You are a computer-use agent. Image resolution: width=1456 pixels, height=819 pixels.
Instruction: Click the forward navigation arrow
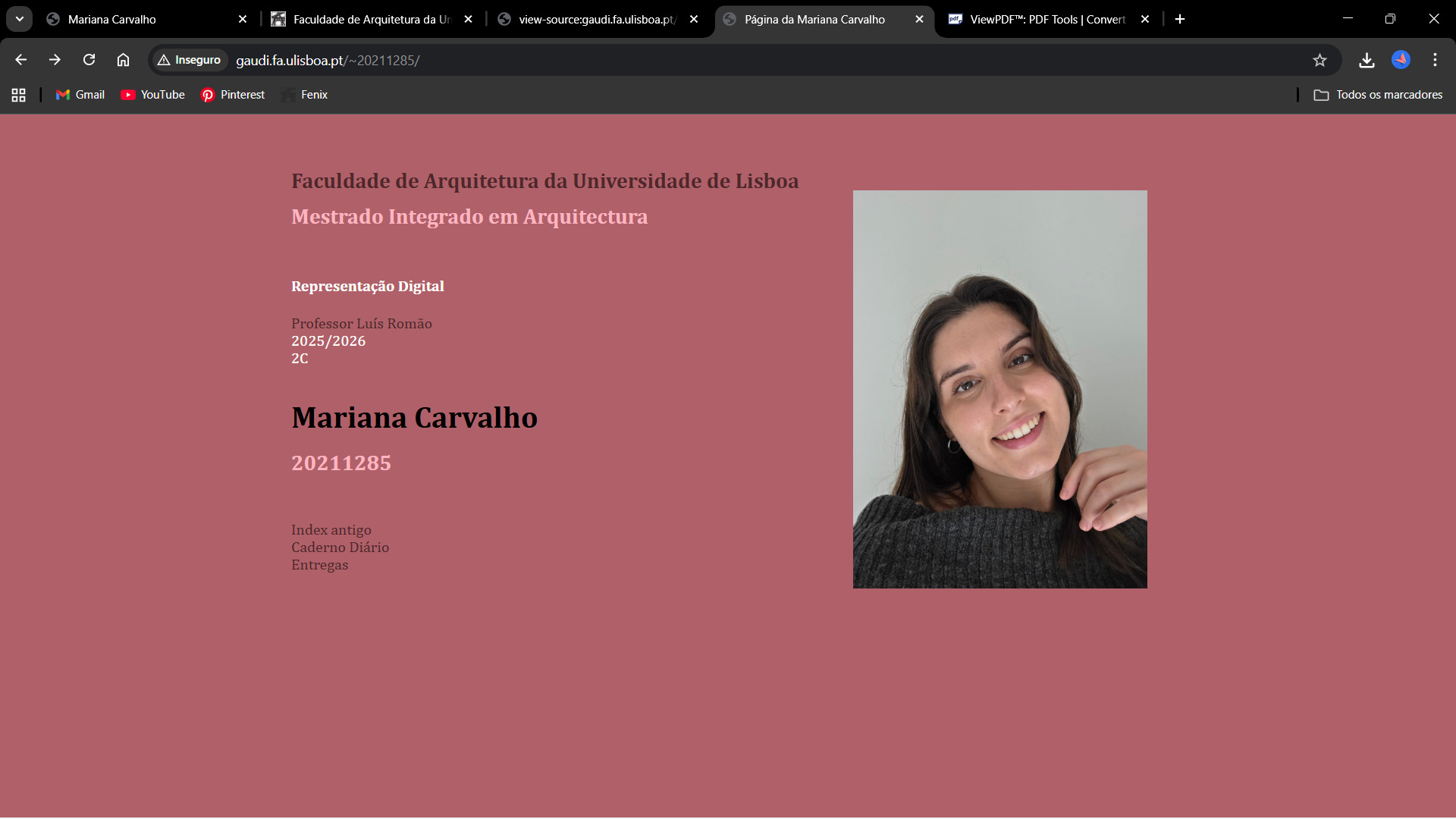55,60
